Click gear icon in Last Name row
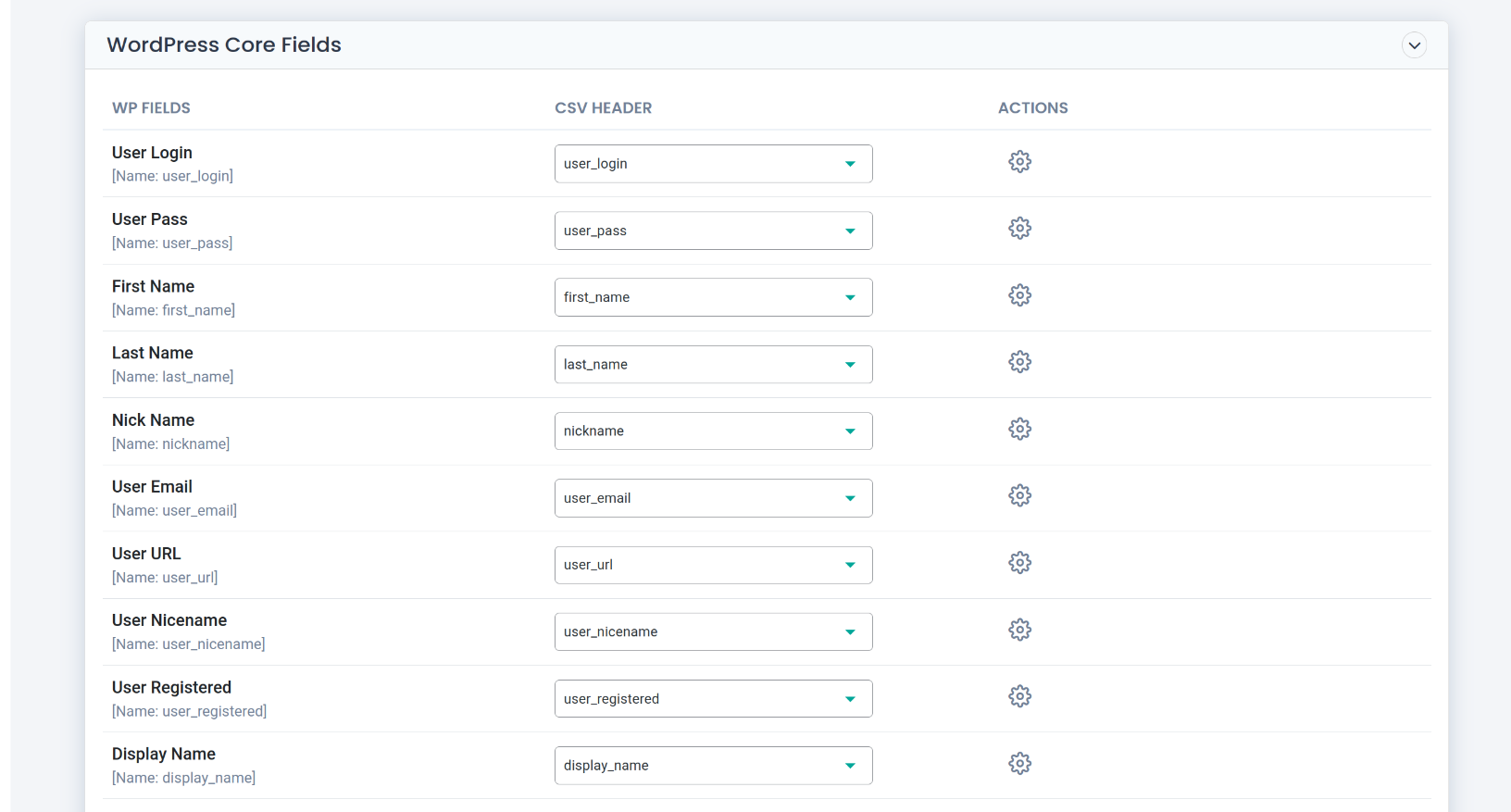1511x812 pixels. (x=1019, y=362)
